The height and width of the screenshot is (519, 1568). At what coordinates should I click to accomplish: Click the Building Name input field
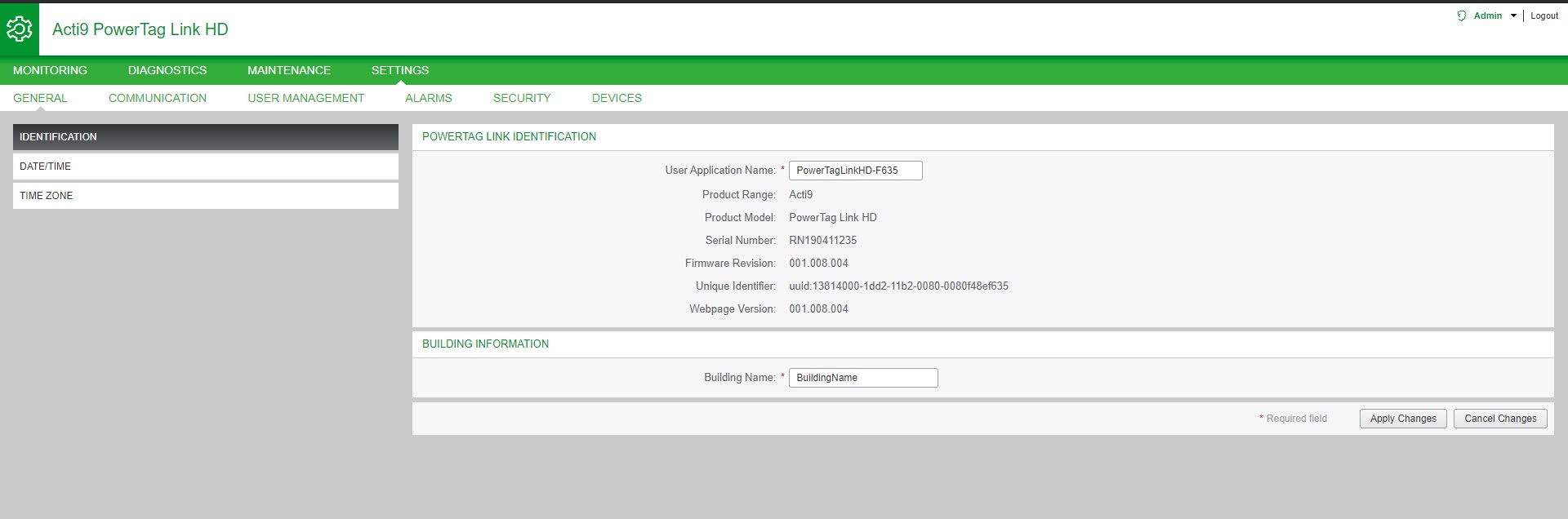click(863, 378)
